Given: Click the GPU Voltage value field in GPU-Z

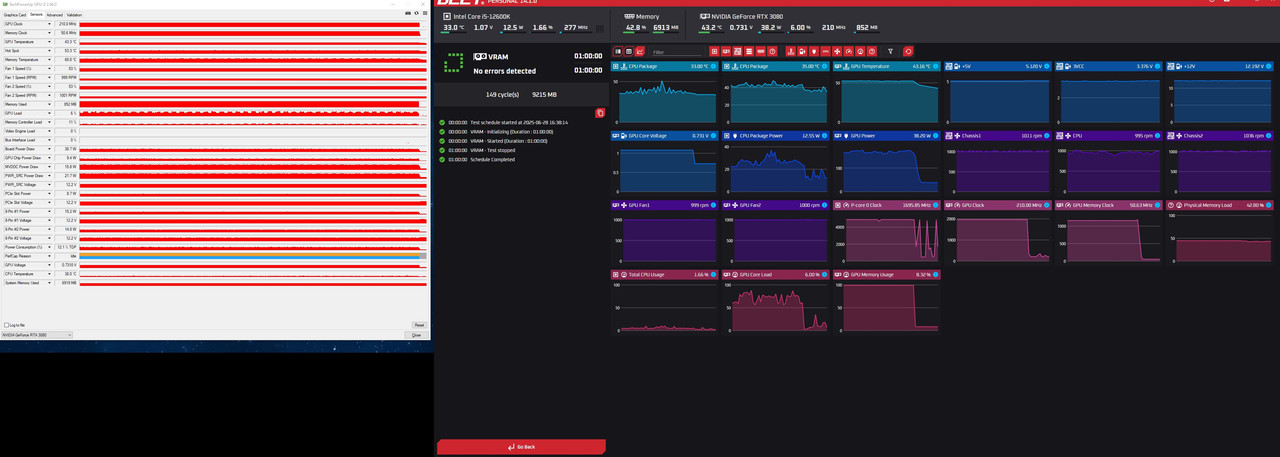Looking at the screenshot, I should (x=66, y=265).
